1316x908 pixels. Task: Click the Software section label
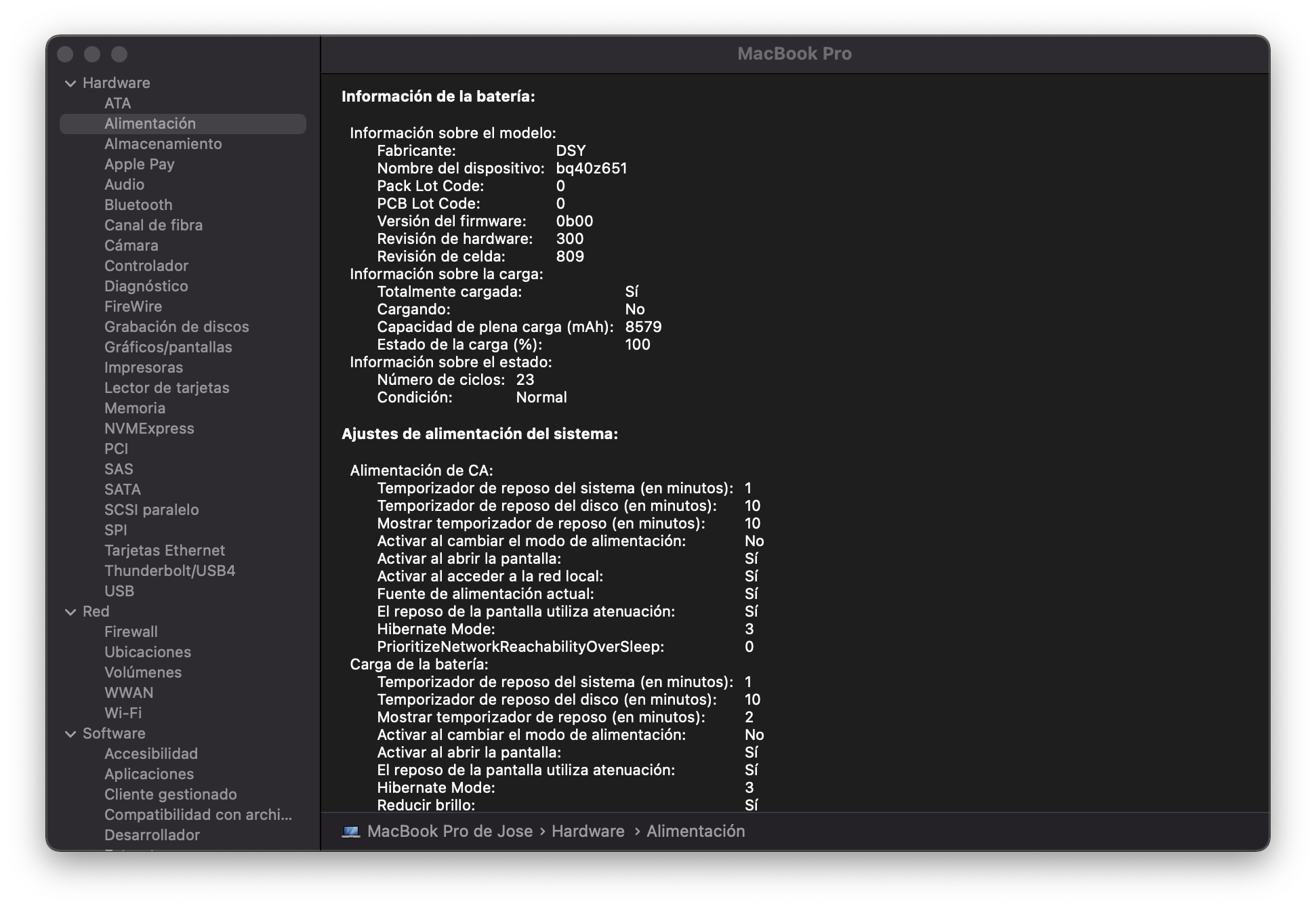113,733
